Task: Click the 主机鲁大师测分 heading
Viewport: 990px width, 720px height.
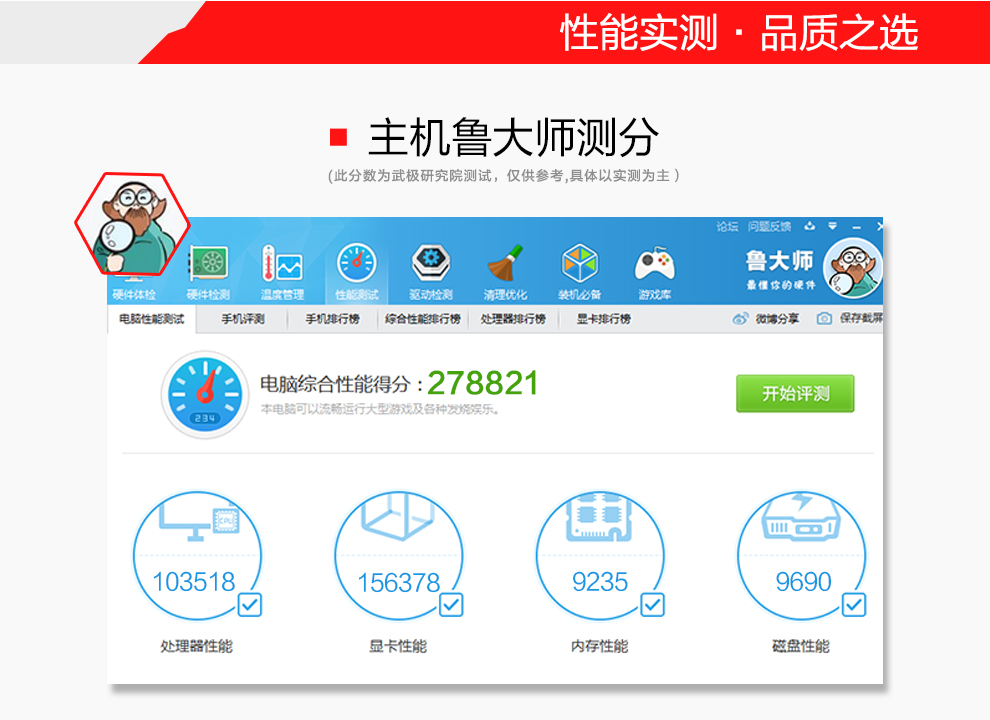Action: [x=513, y=138]
